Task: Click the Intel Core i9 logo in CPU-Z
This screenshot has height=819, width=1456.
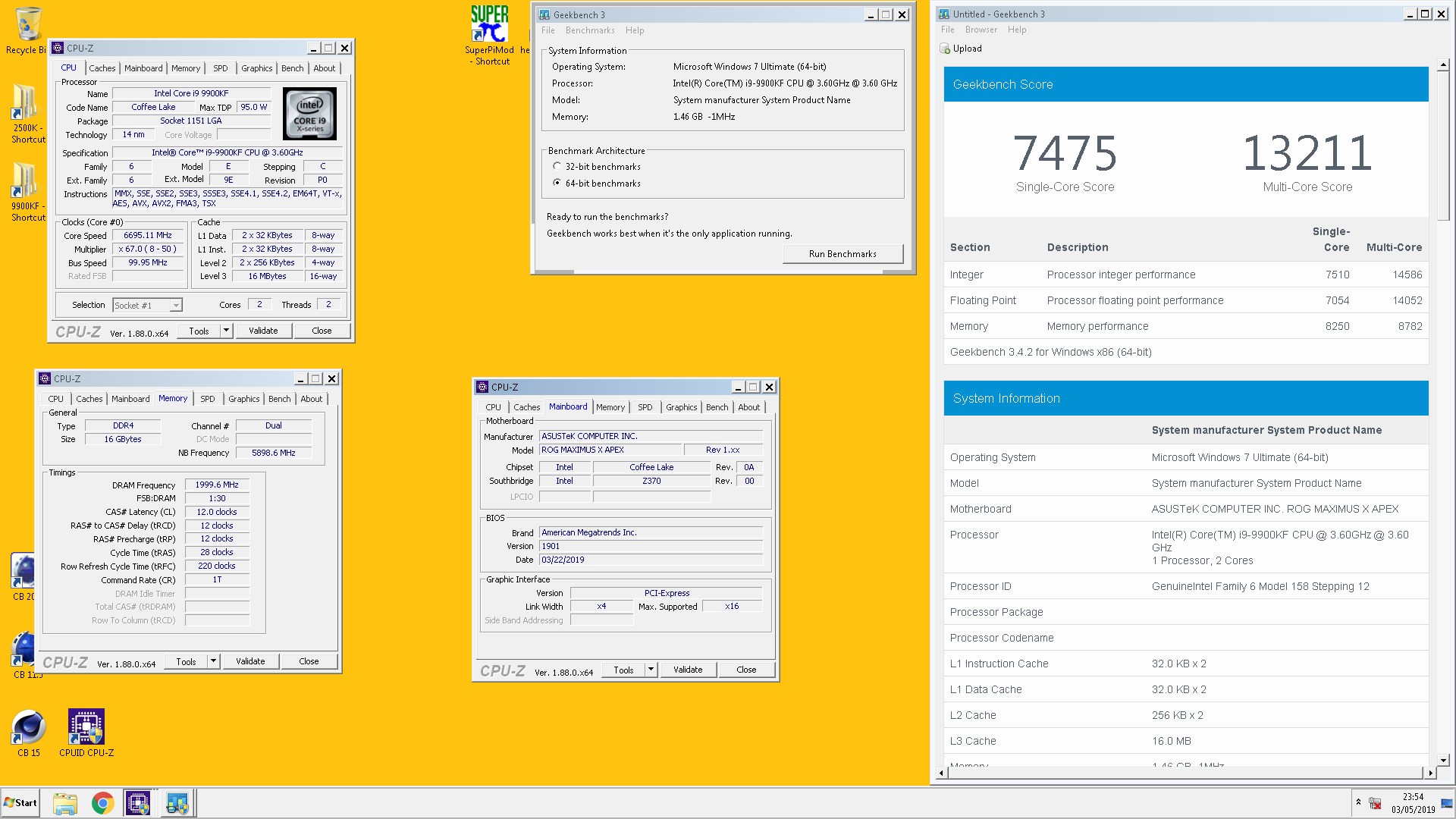Action: 309,114
